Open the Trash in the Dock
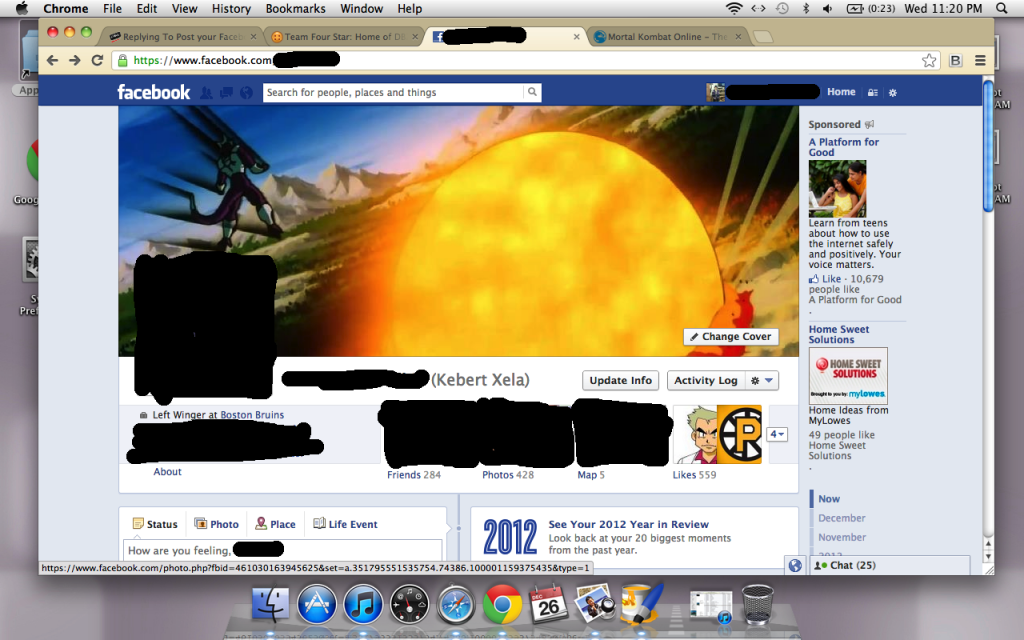 coord(758,604)
